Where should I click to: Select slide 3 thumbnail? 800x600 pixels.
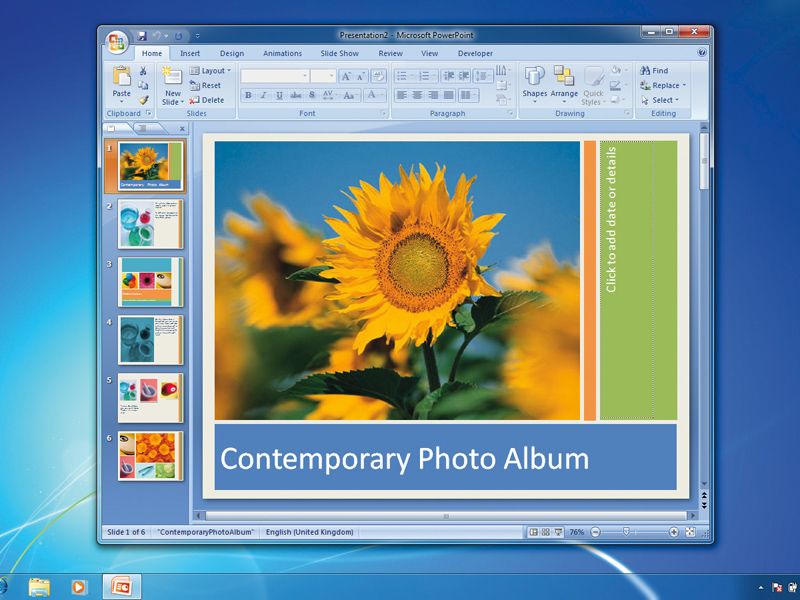tap(148, 280)
